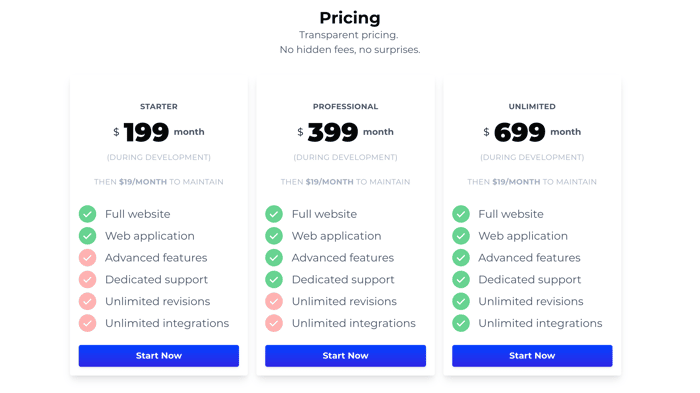Click green check beside Unlimited plan's Unlimited integrations
This screenshot has width=700, height=393.
tap(461, 323)
